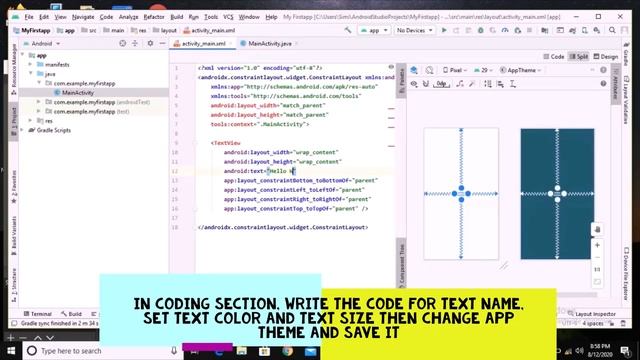
Task: Select com.example.myfirstapp (androidTest) package
Action: 102,102
